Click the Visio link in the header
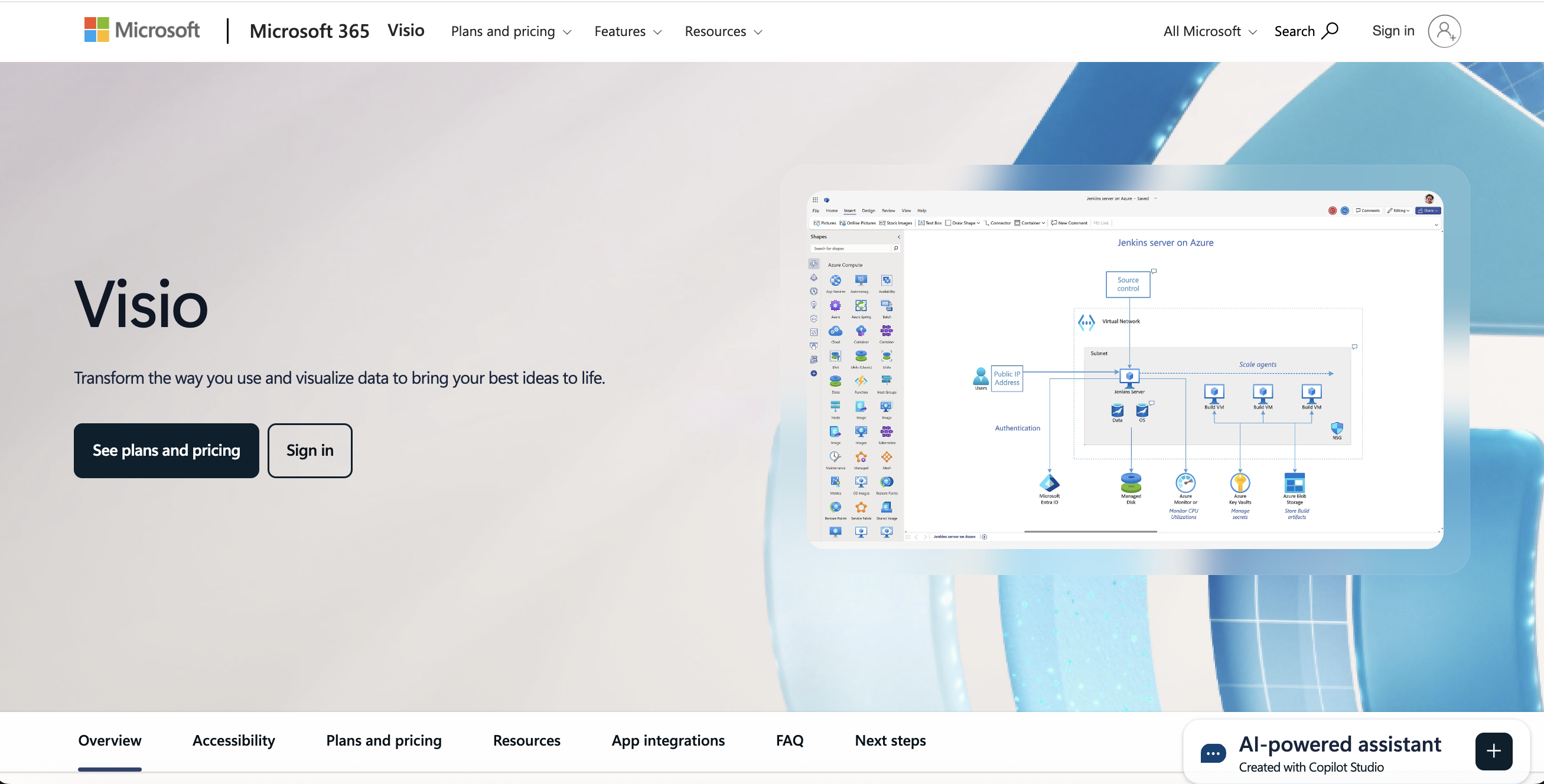This screenshot has width=1544, height=784. pos(406,30)
